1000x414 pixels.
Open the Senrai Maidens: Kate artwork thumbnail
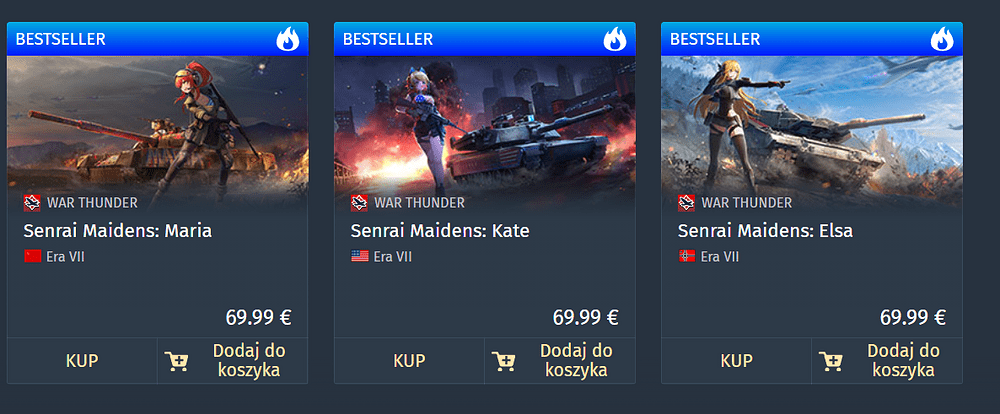click(x=485, y=131)
